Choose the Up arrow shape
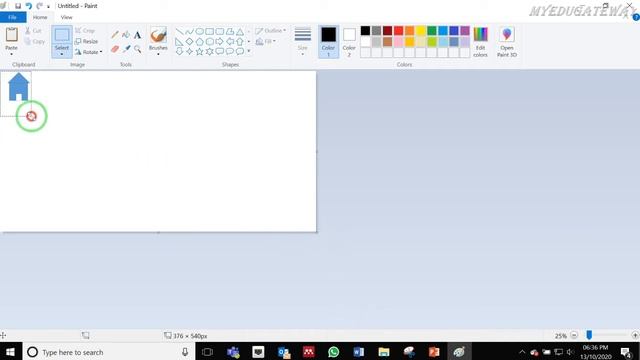The width and height of the screenshot is (640, 360). click(x=240, y=41)
